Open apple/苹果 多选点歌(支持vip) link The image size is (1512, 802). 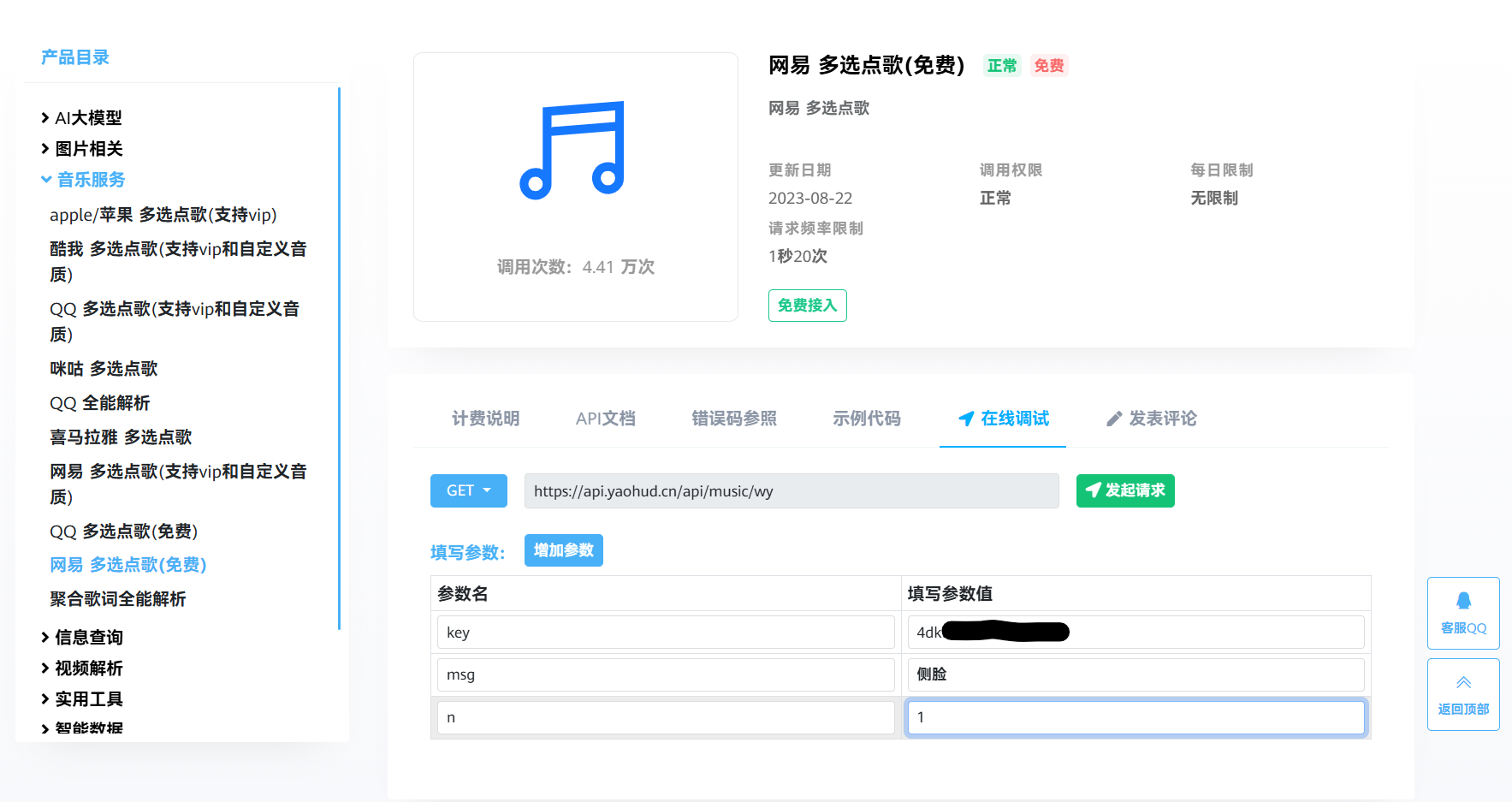point(163,215)
